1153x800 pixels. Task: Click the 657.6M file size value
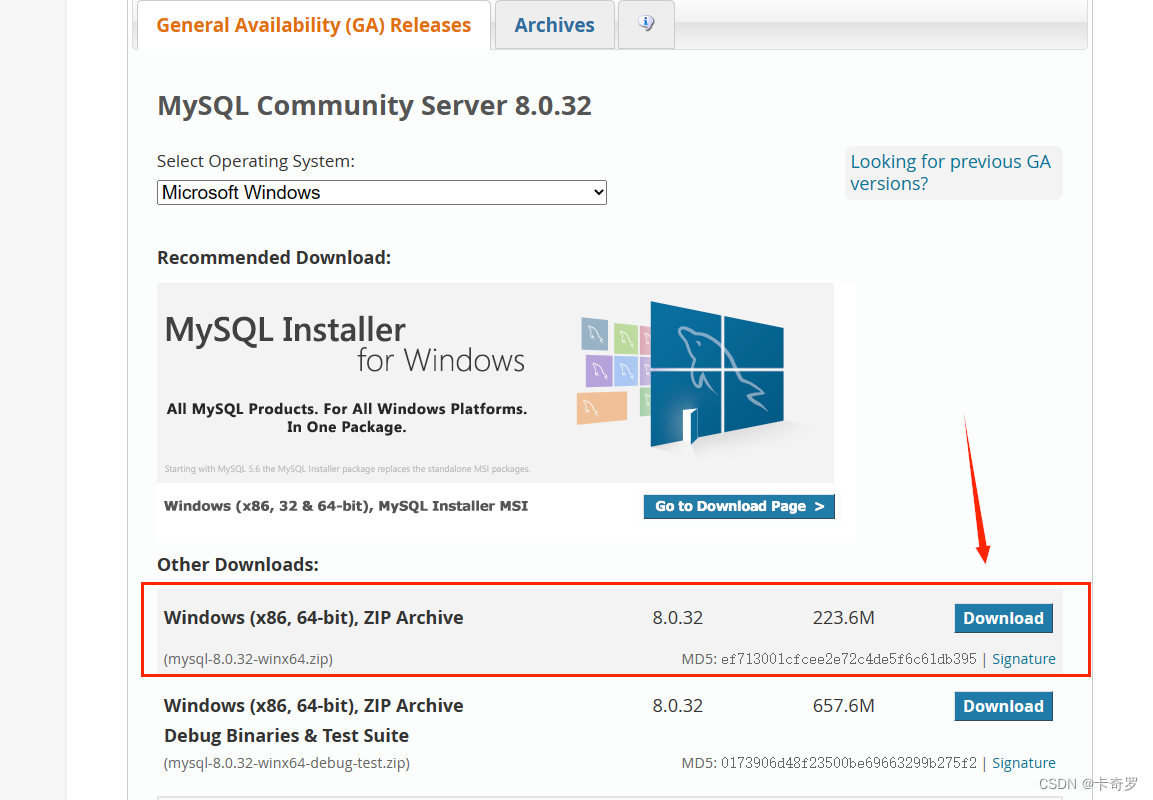(843, 706)
